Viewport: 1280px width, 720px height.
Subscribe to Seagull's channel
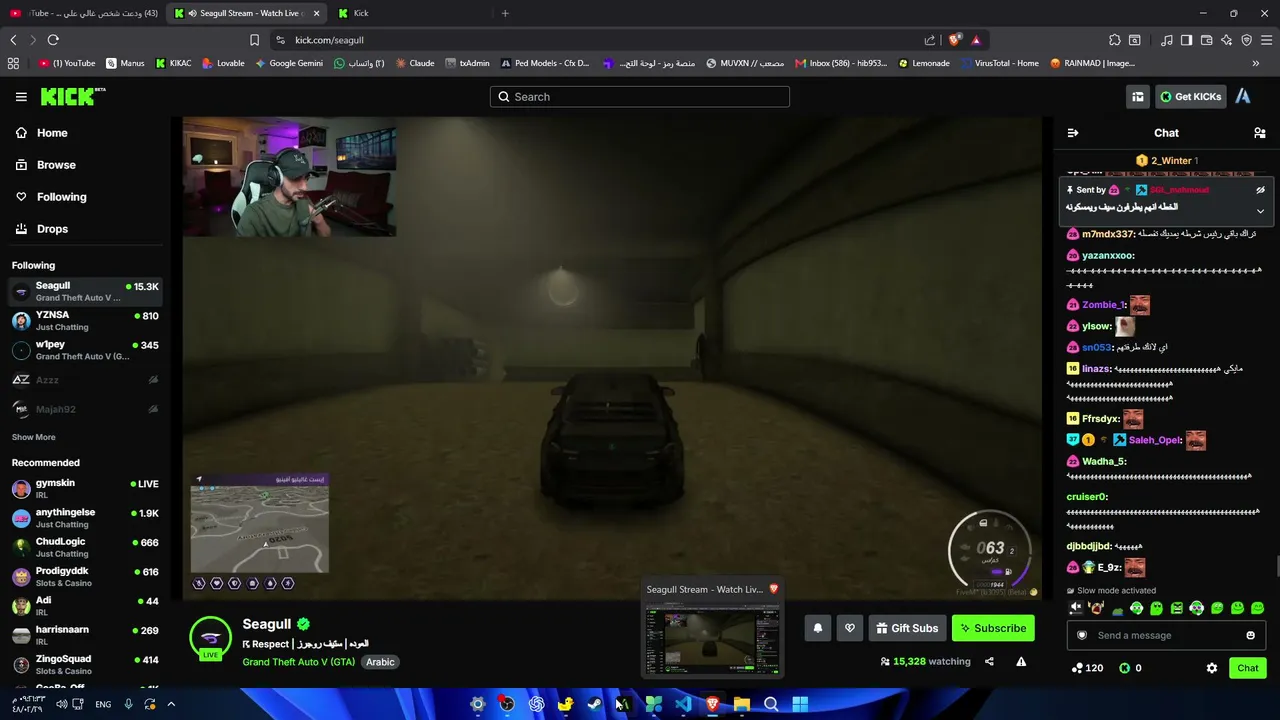993,628
